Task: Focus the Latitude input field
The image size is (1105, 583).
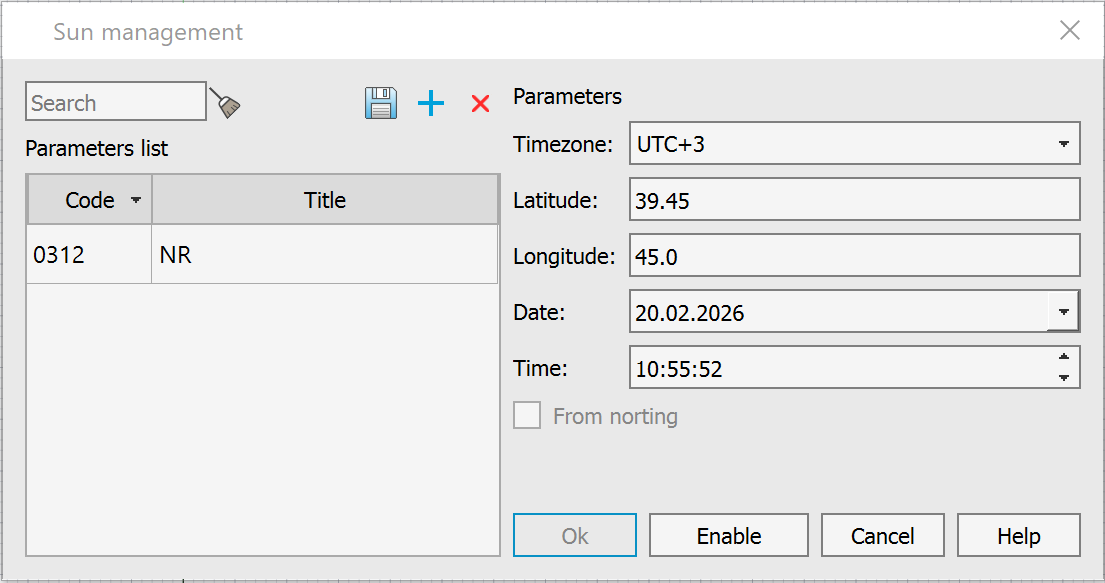Action: [x=855, y=200]
